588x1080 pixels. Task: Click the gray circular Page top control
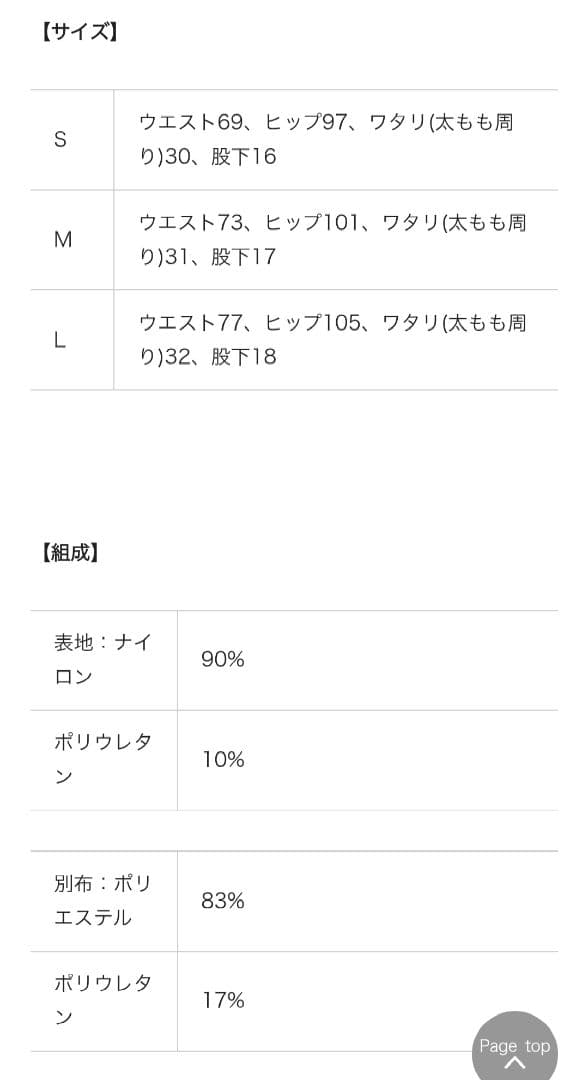pyautogui.click(x=515, y=1050)
